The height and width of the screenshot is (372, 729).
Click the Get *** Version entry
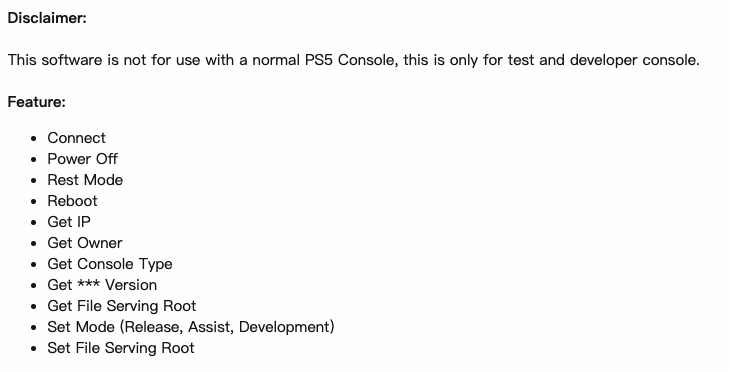[102, 285]
